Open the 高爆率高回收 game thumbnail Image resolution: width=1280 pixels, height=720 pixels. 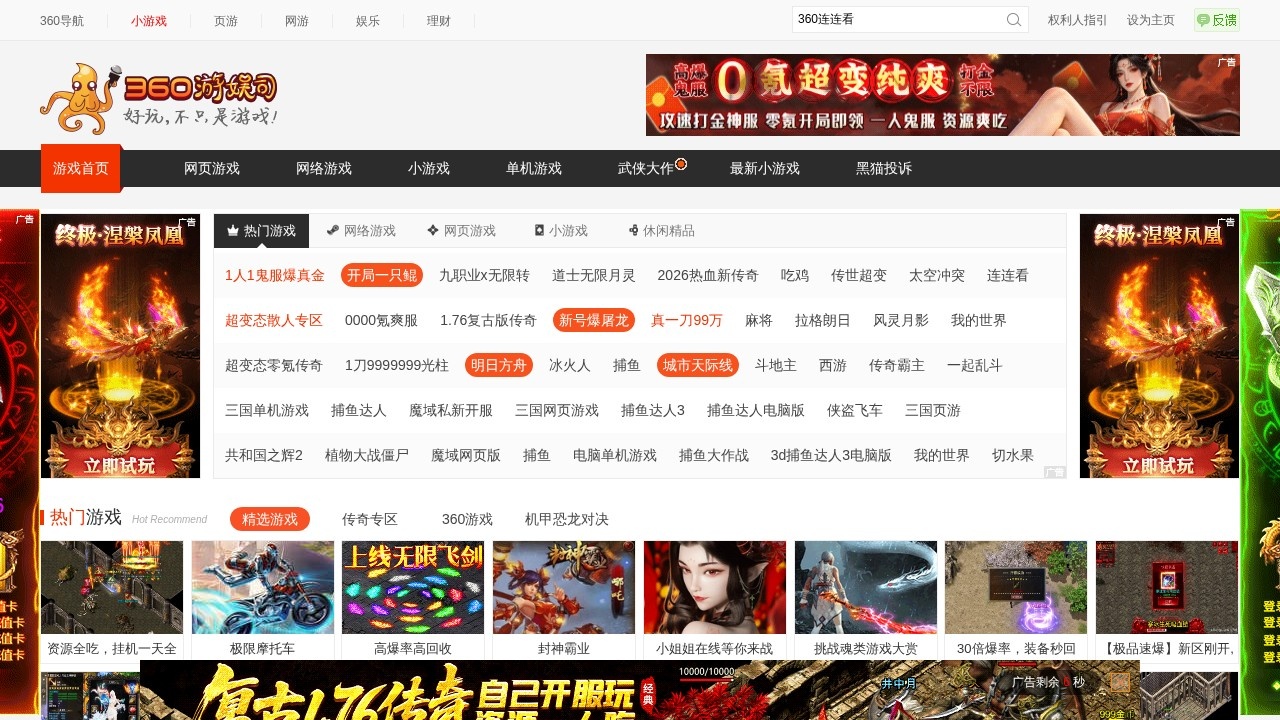413,588
